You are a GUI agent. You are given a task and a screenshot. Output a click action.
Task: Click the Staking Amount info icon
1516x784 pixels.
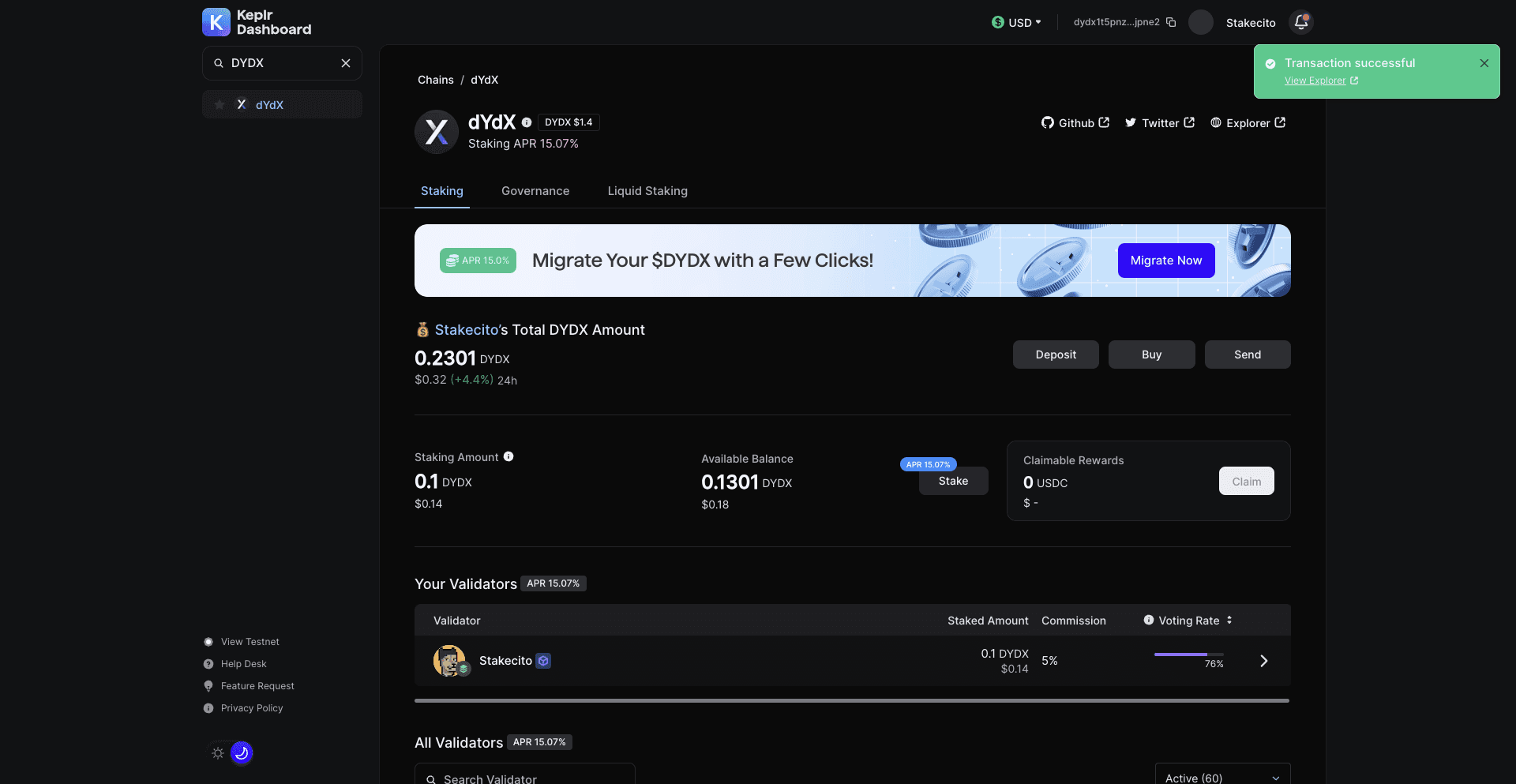pos(508,456)
